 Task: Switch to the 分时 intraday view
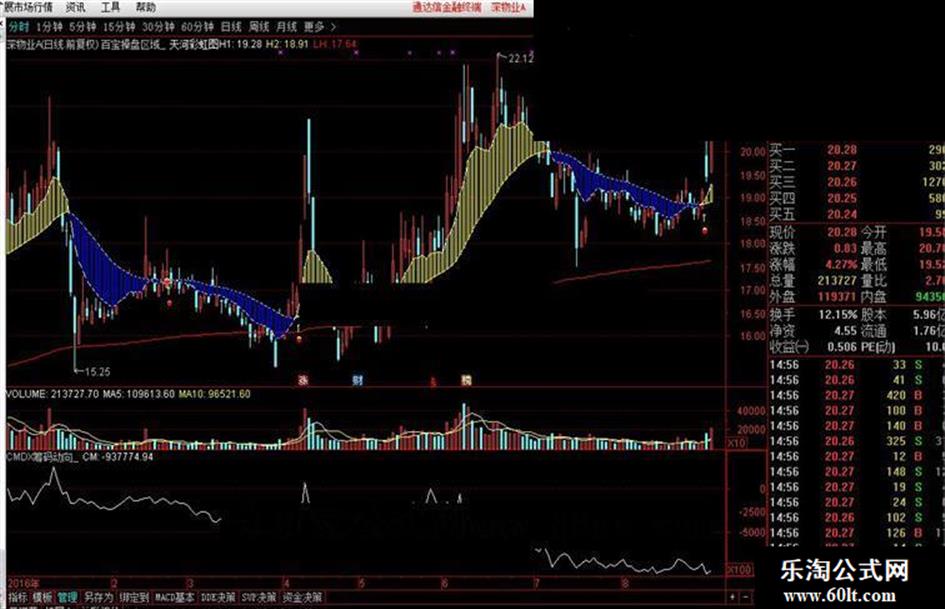[19, 27]
